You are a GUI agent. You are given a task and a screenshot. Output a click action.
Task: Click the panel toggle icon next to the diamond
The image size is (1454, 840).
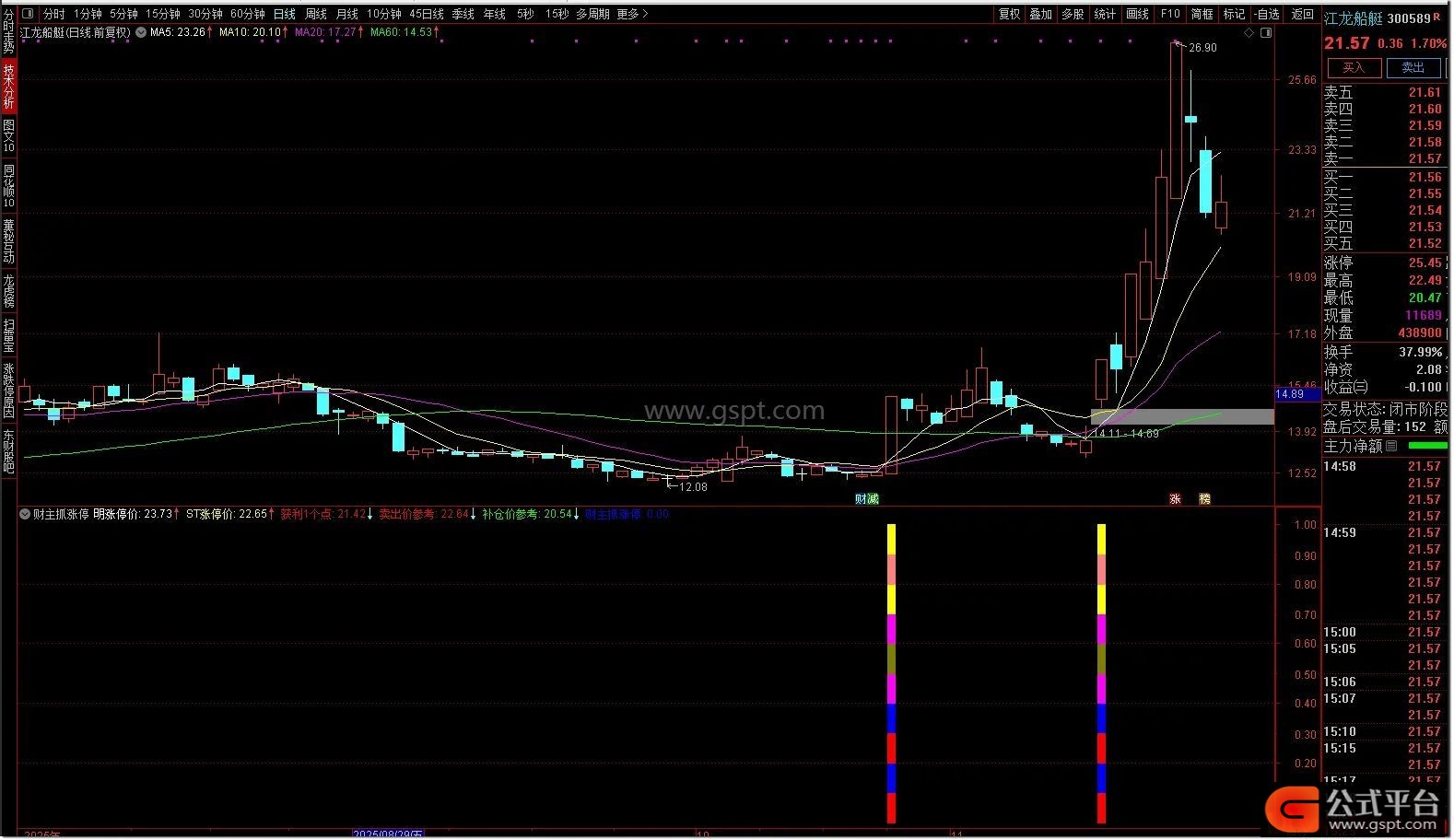pos(1266,32)
